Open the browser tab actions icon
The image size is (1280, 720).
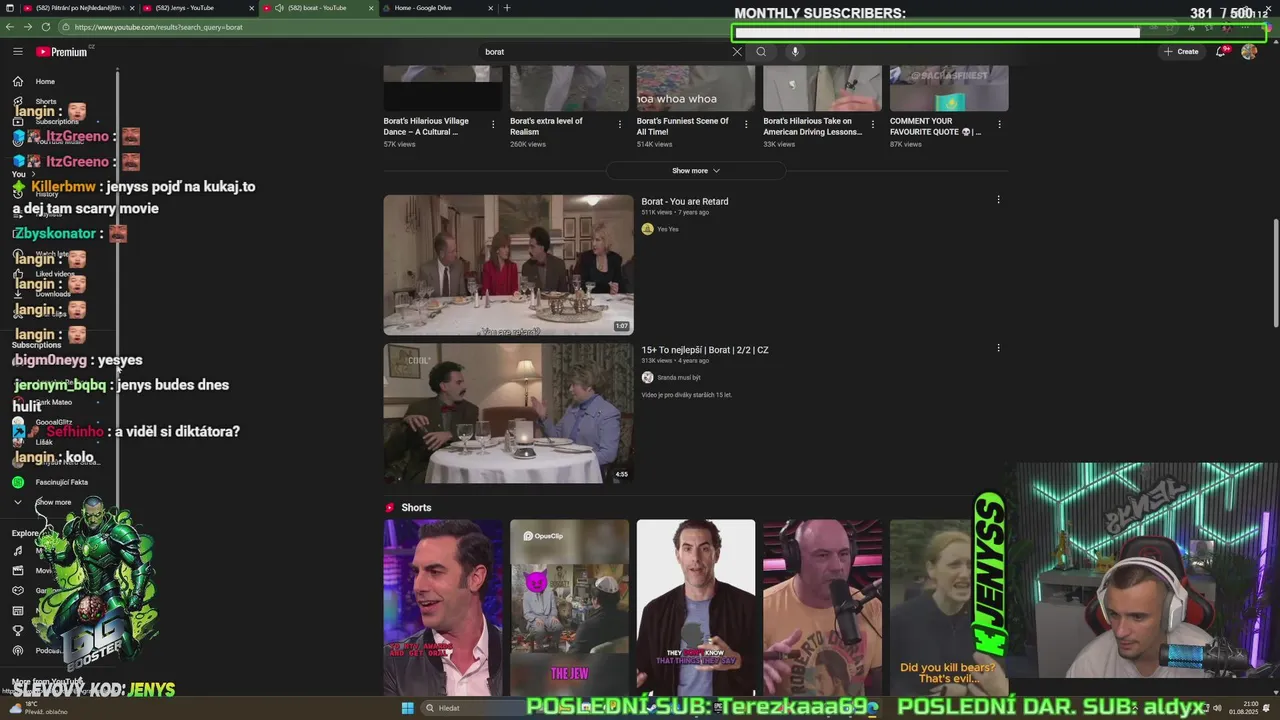(x=8, y=8)
